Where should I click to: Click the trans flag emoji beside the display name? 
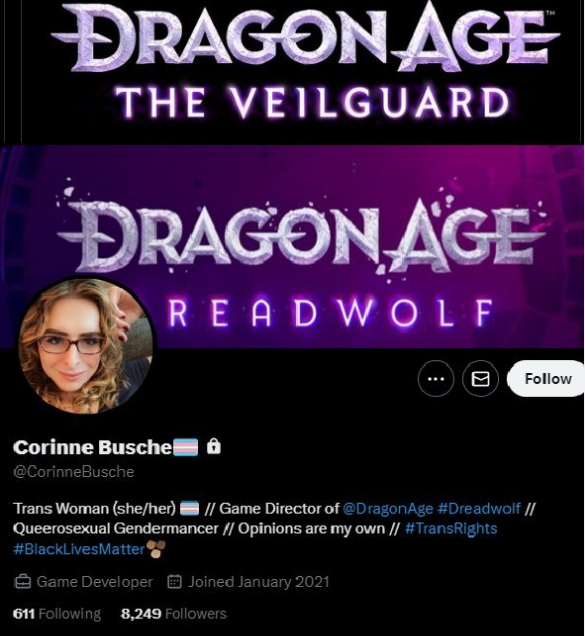186,447
